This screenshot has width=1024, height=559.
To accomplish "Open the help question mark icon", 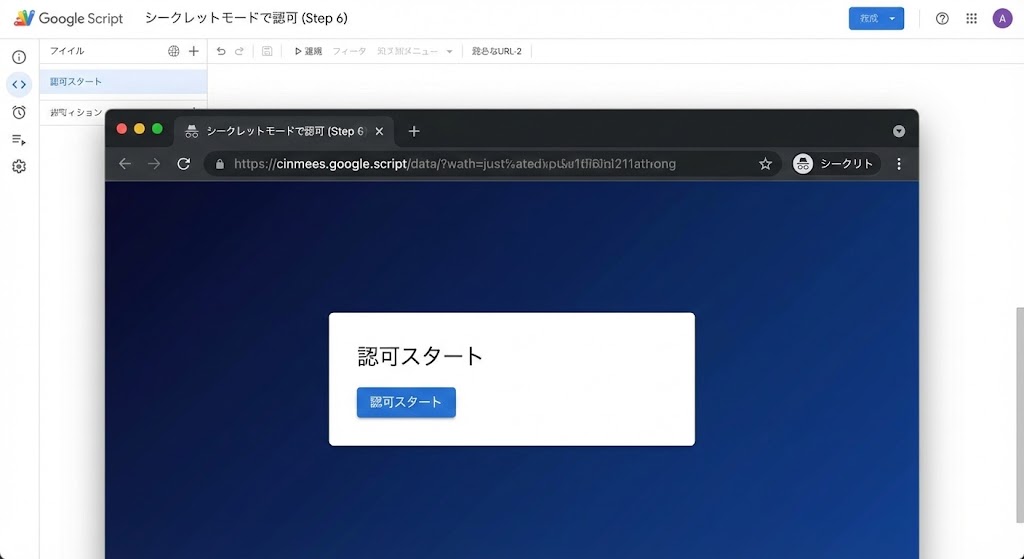I will (x=942, y=19).
